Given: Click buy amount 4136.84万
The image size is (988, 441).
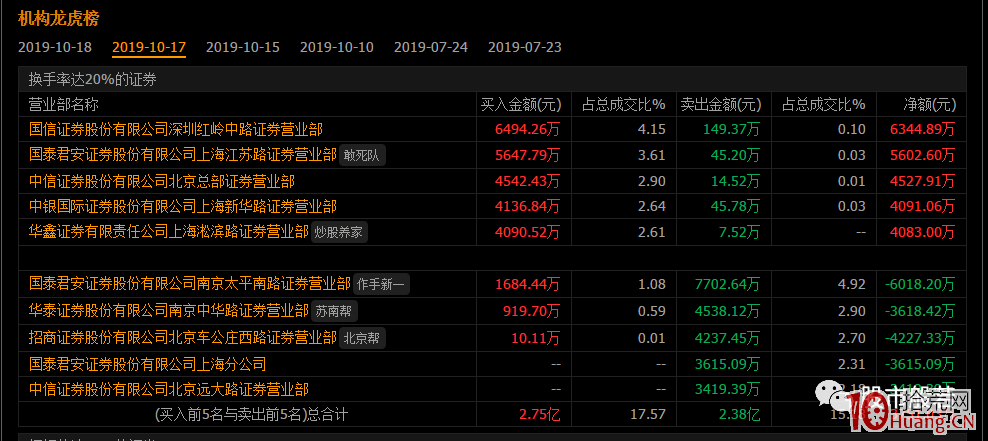Looking at the screenshot, I should tap(527, 206).
